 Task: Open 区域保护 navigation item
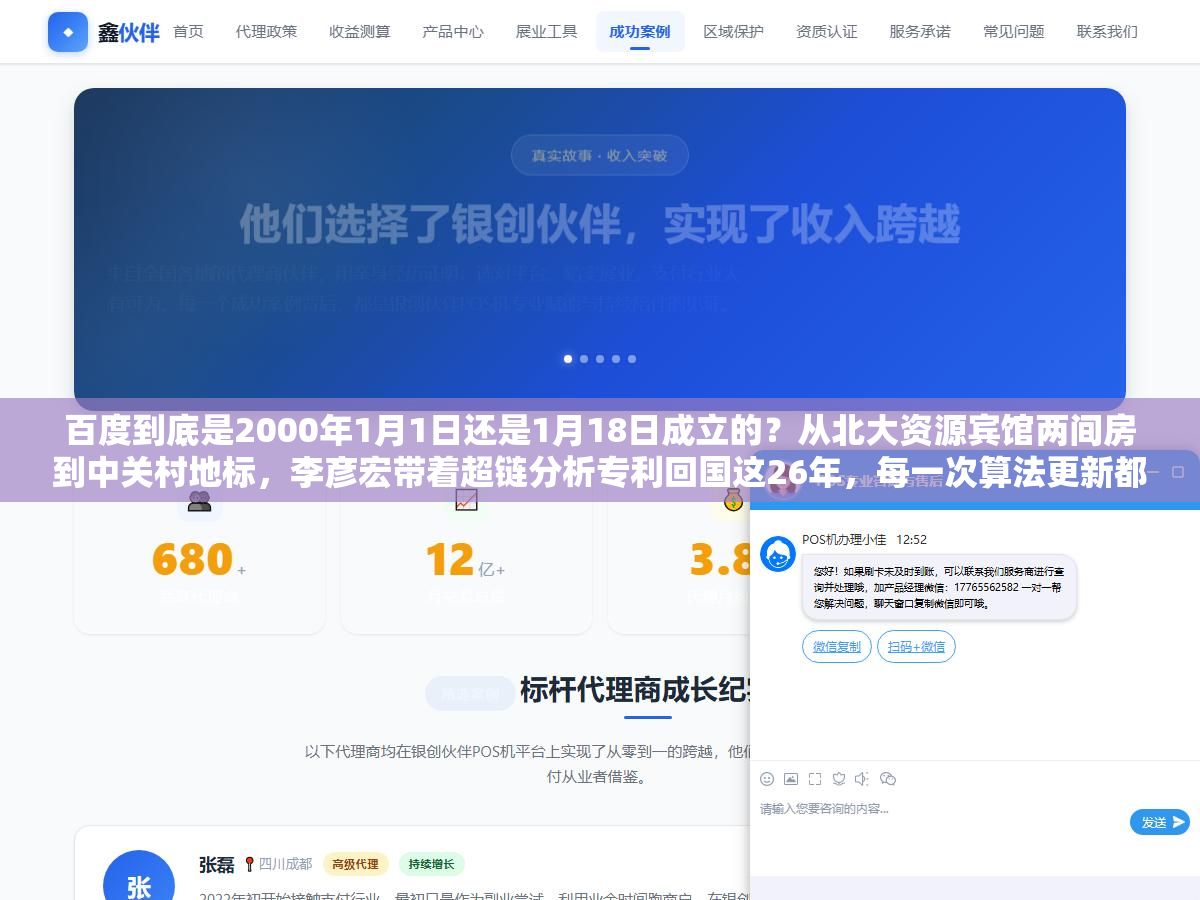[733, 32]
